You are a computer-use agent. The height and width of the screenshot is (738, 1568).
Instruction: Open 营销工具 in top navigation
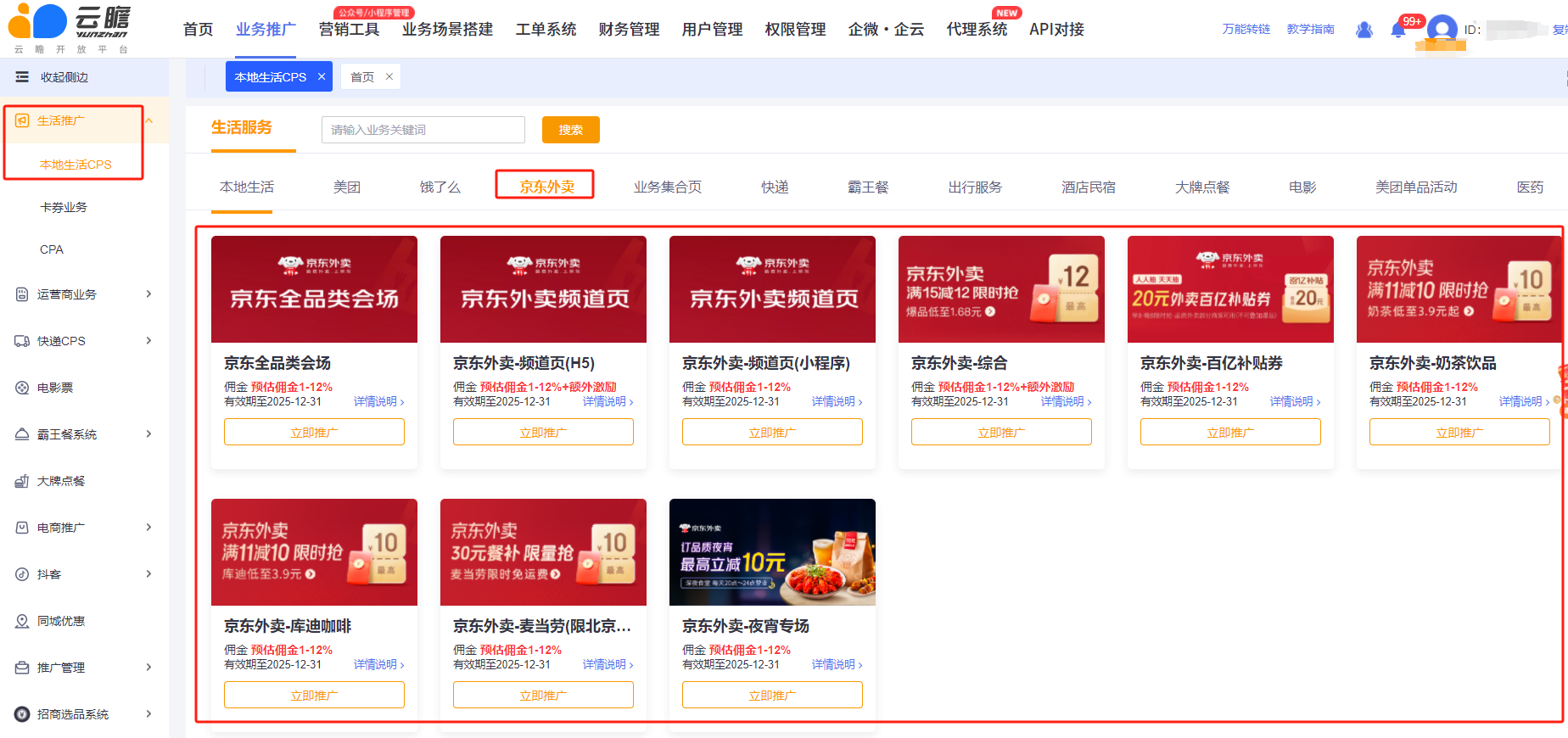(349, 30)
